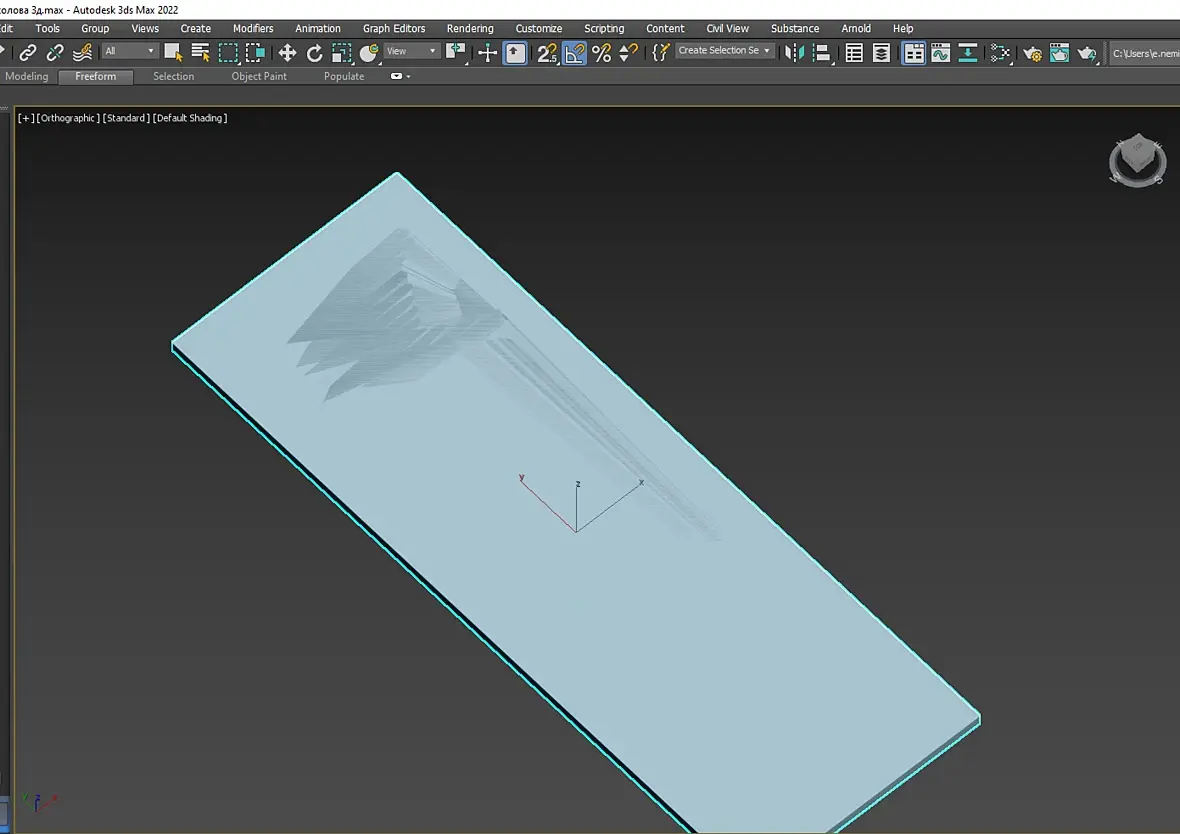The height and width of the screenshot is (834, 1180).
Task: Open the selection filter 'All' dropdown
Action: coord(130,51)
